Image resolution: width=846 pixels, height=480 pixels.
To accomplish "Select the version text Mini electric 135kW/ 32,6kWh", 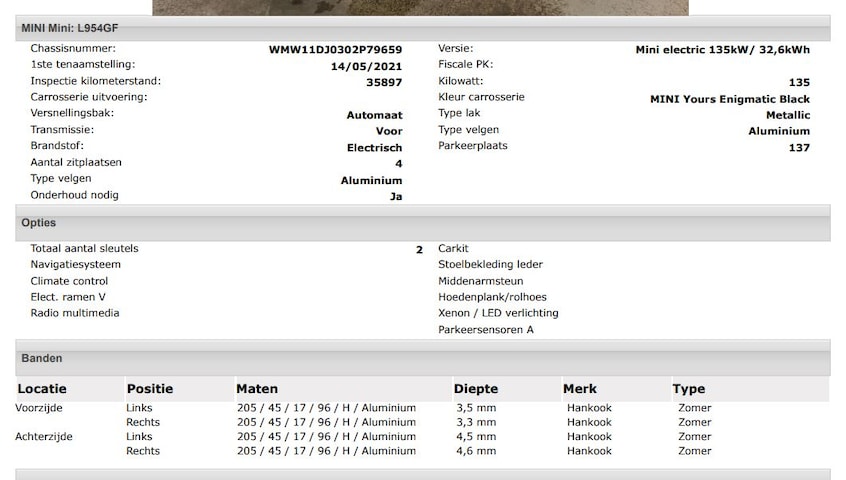I will coord(722,50).
